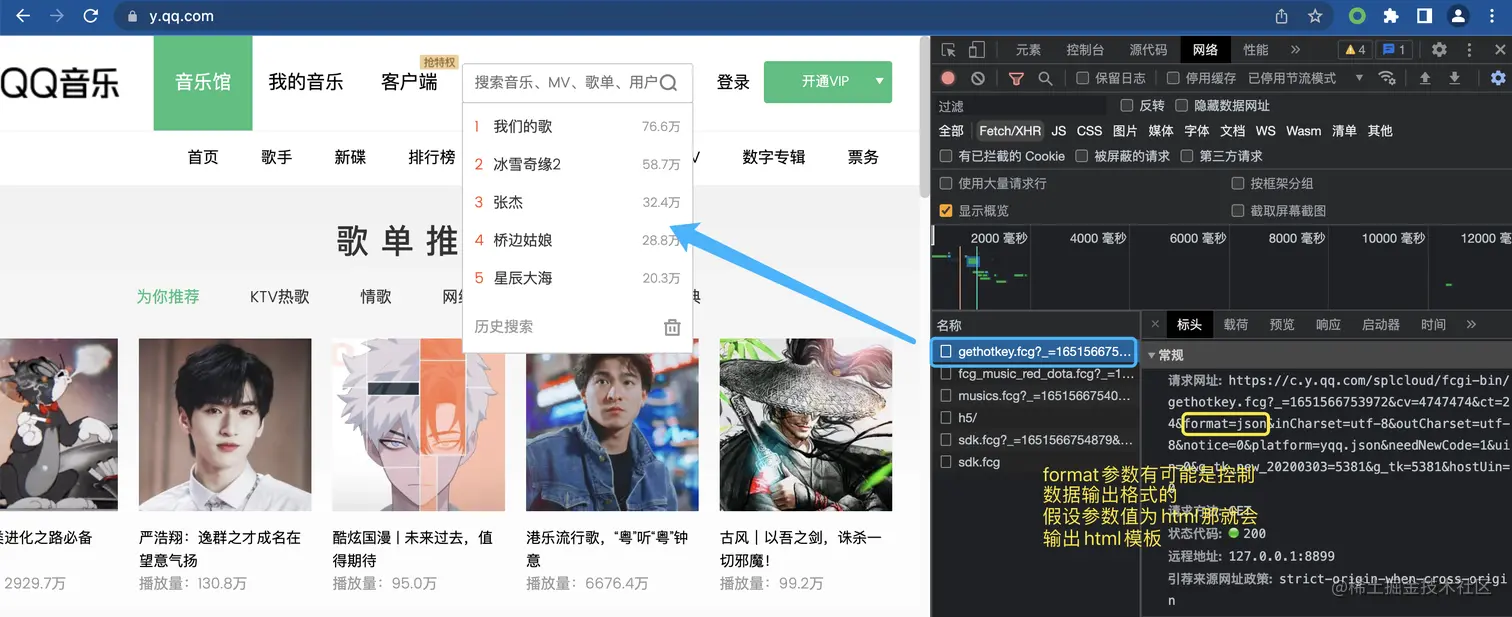This screenshot has width=1512, height=617.
Task: Filter requests by Fetch/XHR type
Action: [1009, 131]
